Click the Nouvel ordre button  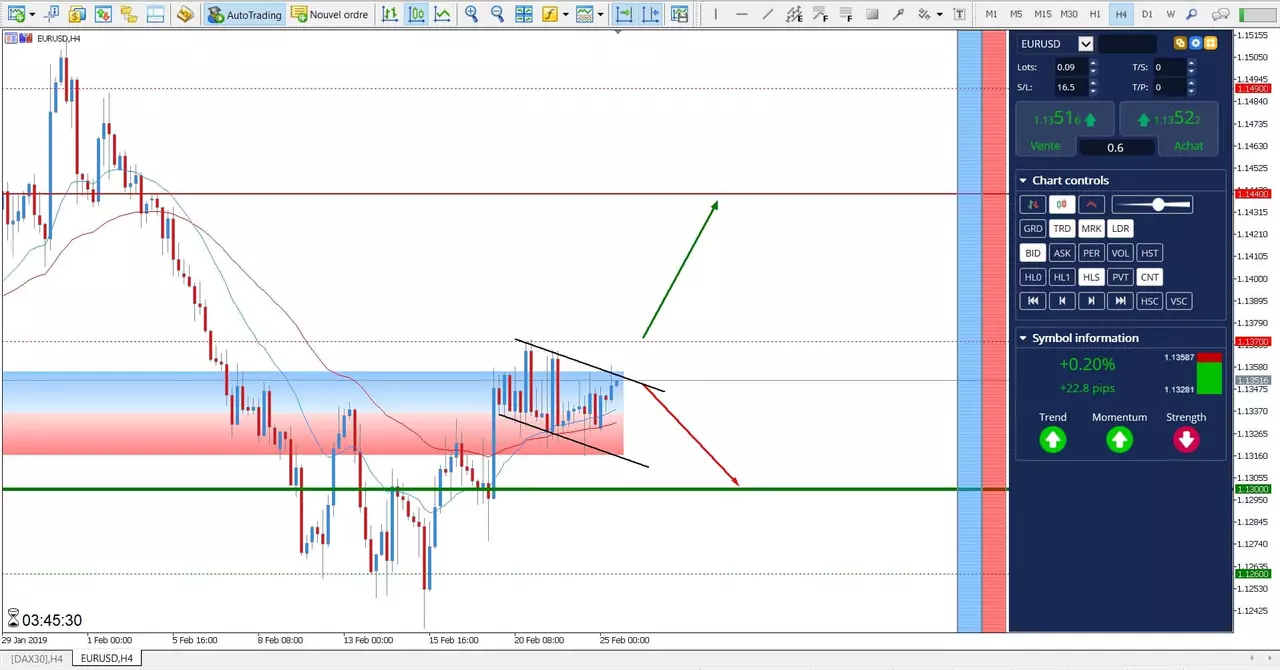[330, 14]
